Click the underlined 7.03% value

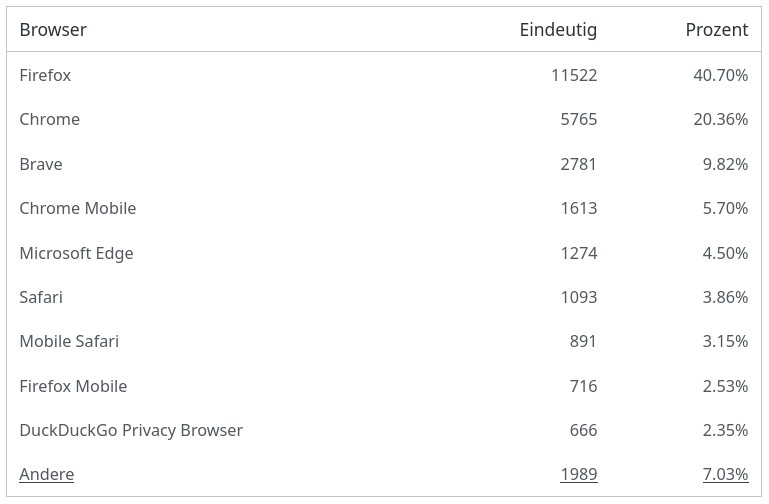tap(725, 474)
